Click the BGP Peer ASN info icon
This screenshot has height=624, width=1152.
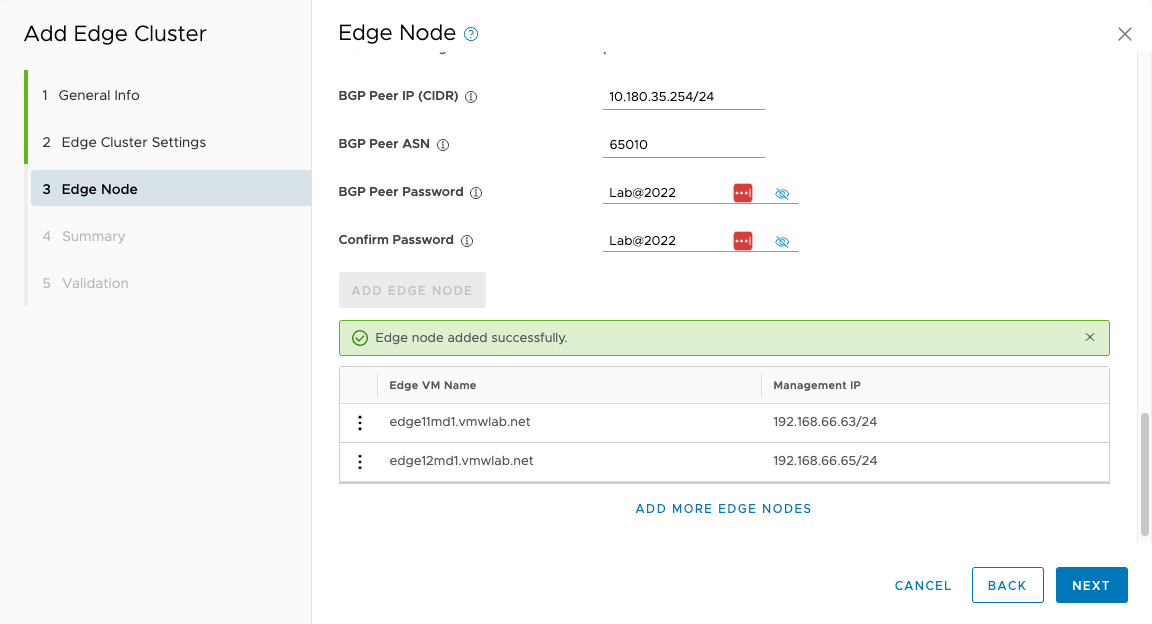click(x=443, y=145)
